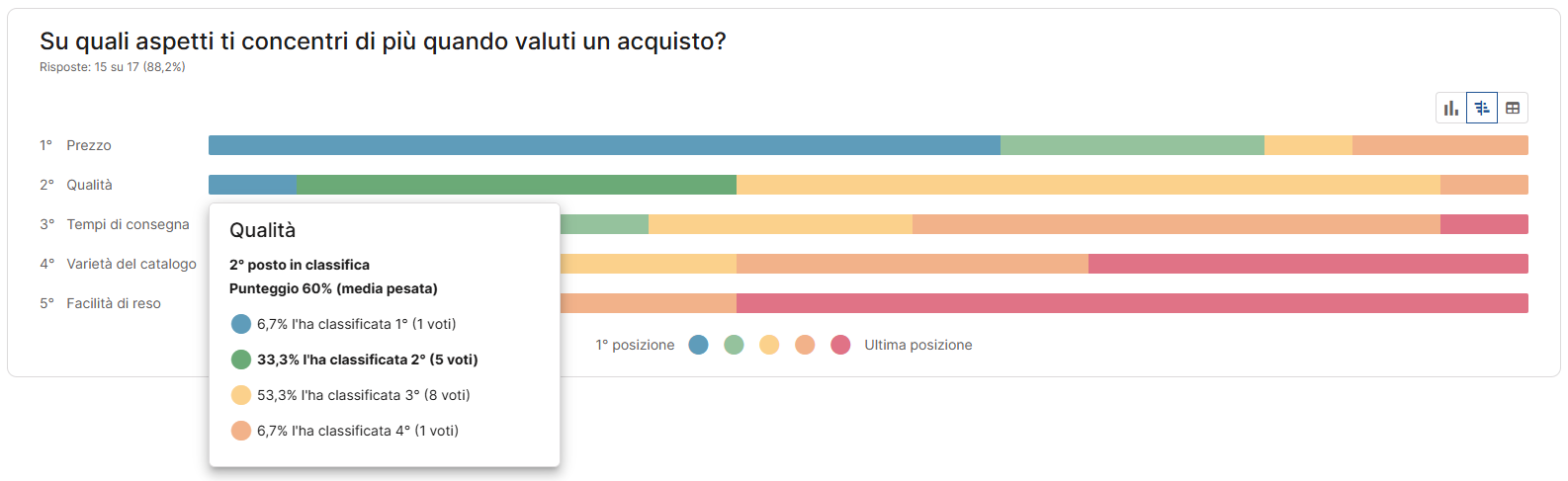
Task: Click the Tempi di consegna label
Action: pos(128,224)
